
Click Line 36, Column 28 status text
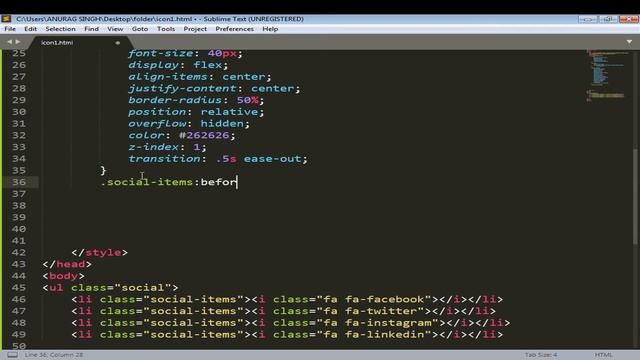coord(54,355)
